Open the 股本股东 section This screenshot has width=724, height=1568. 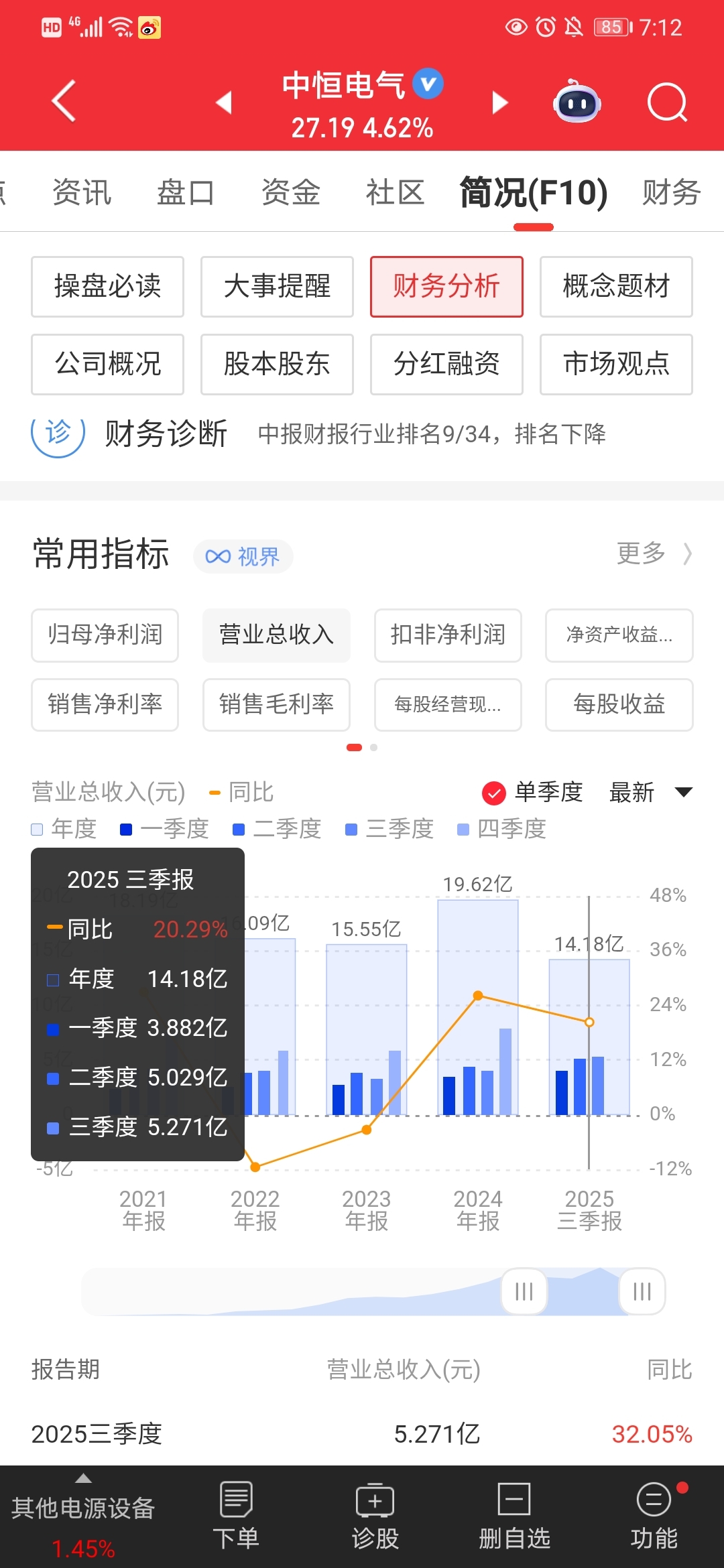pos(277,365)
